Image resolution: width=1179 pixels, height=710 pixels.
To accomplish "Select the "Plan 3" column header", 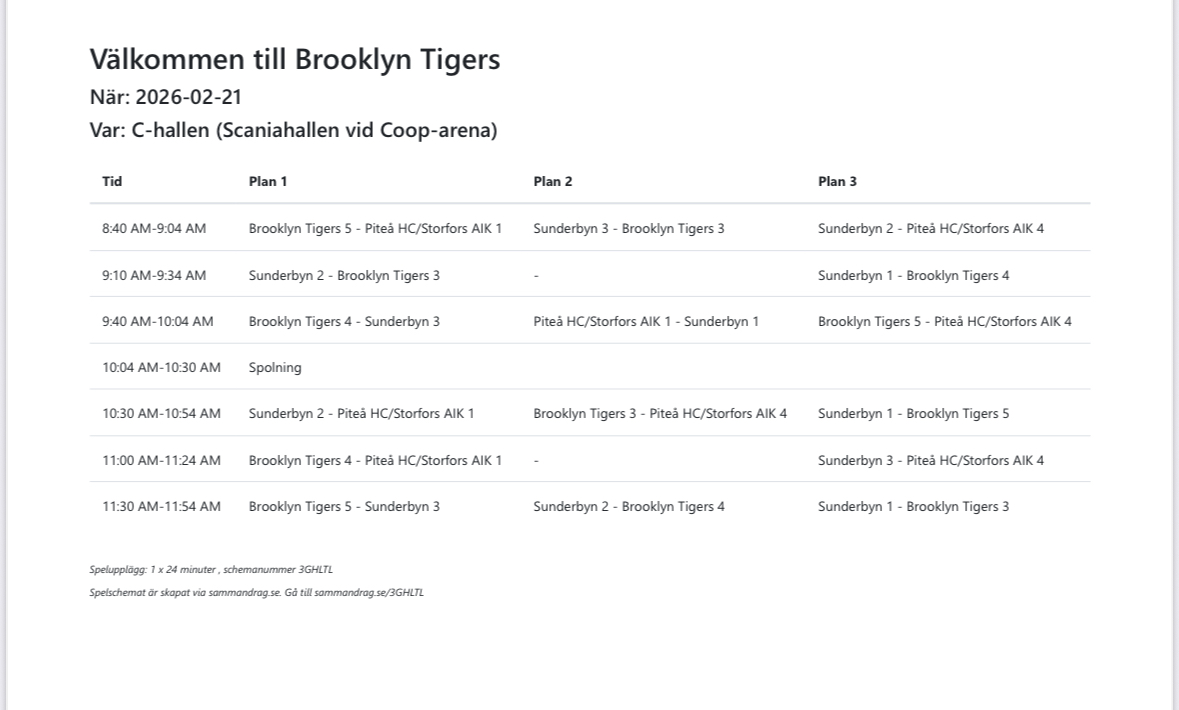I will click(837, 182).
